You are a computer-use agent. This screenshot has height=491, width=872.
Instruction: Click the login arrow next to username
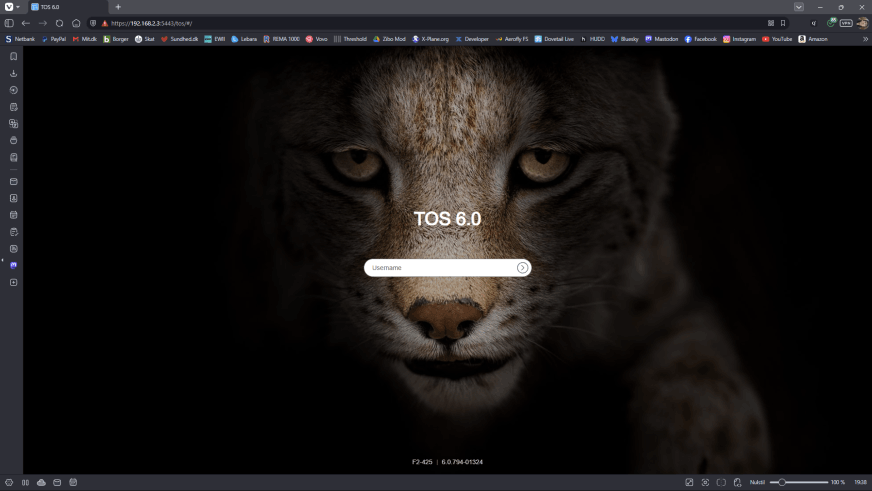point(522,268)
